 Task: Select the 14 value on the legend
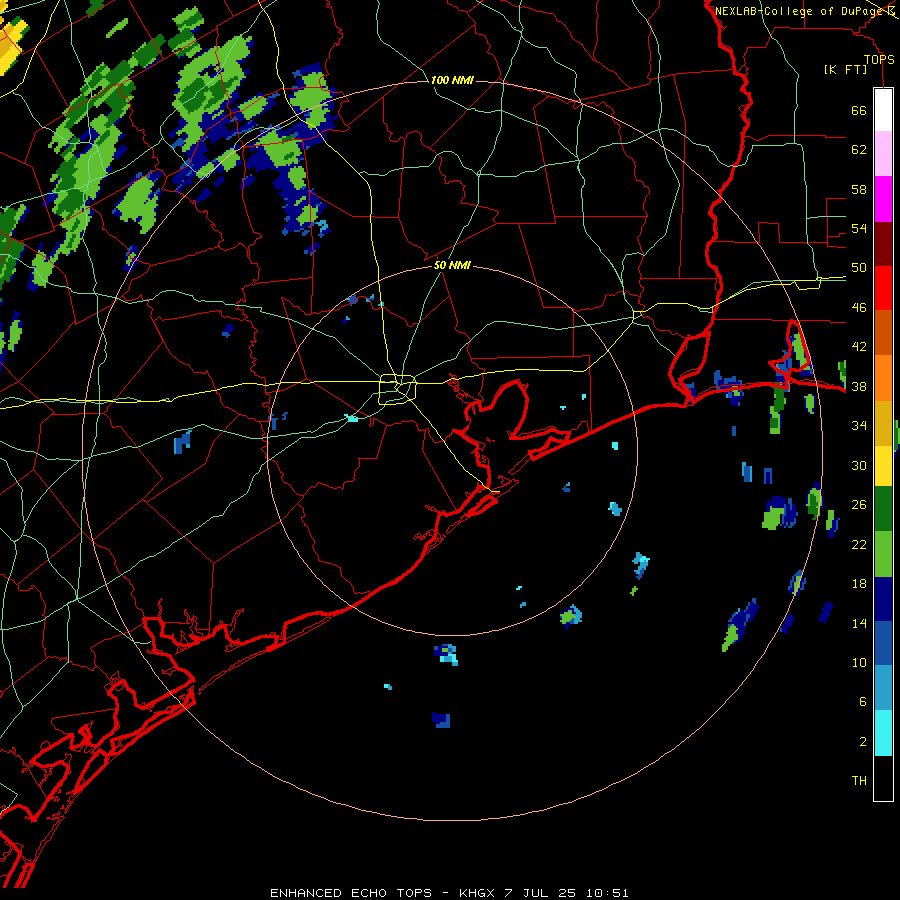(x=859, y=623)
